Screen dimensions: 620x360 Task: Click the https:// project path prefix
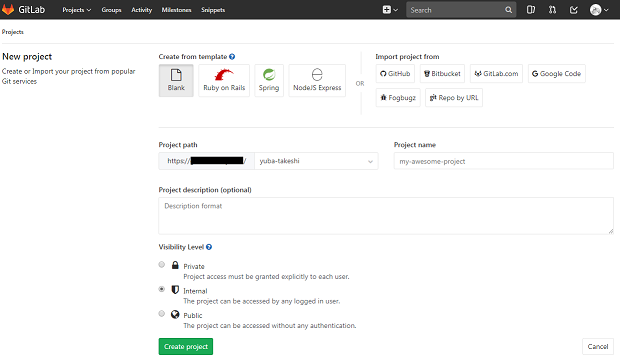(206, 161)
